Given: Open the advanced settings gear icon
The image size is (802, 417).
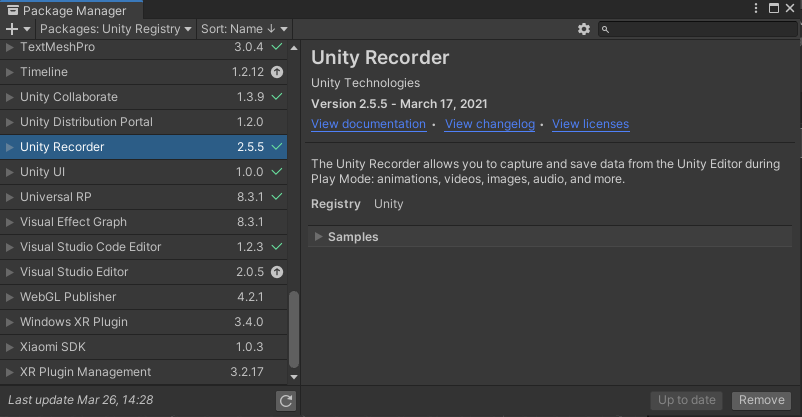Looking at the screenshot, I should (584, 29).
